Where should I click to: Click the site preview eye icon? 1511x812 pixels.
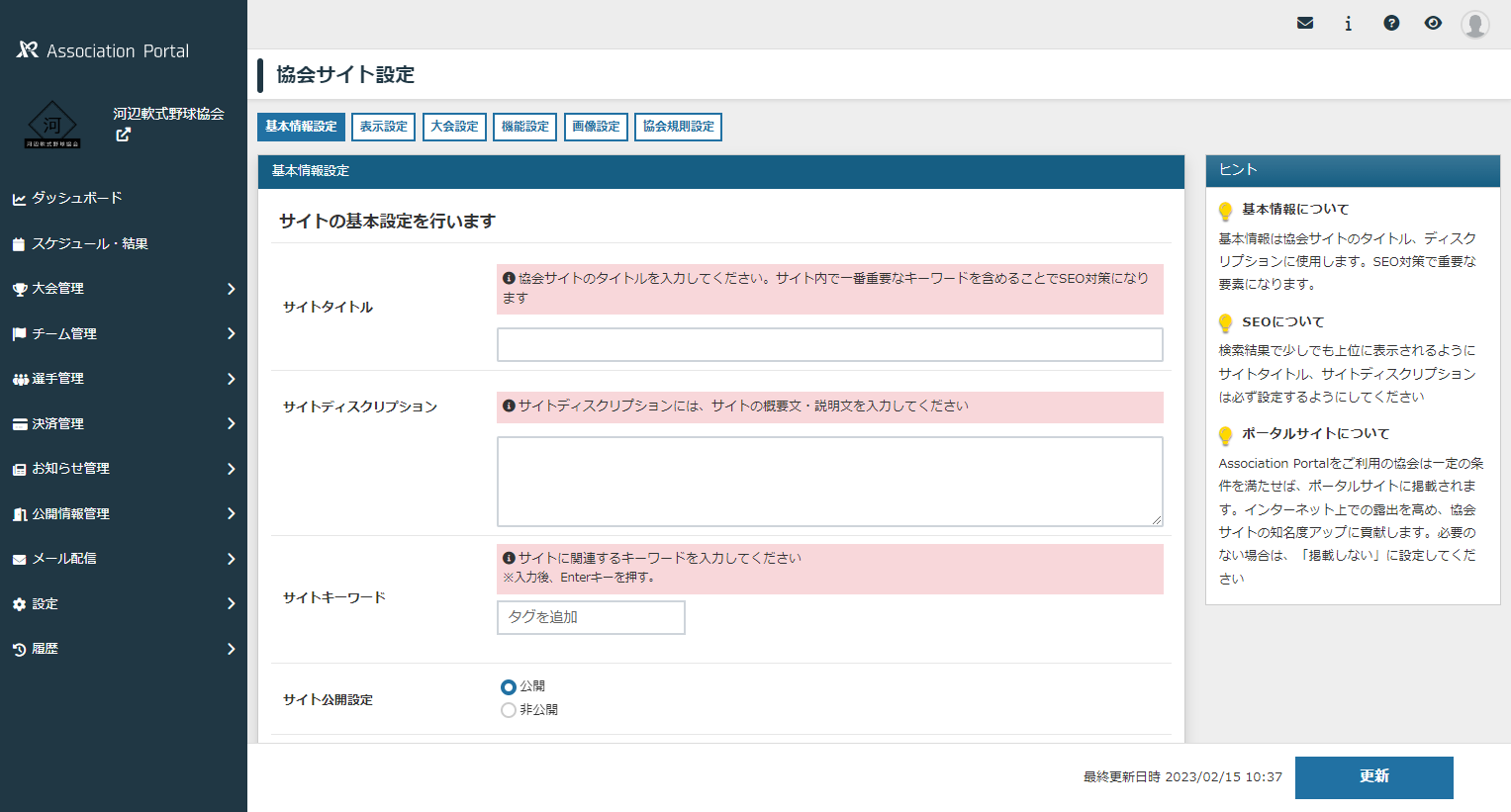[1433, 22]
